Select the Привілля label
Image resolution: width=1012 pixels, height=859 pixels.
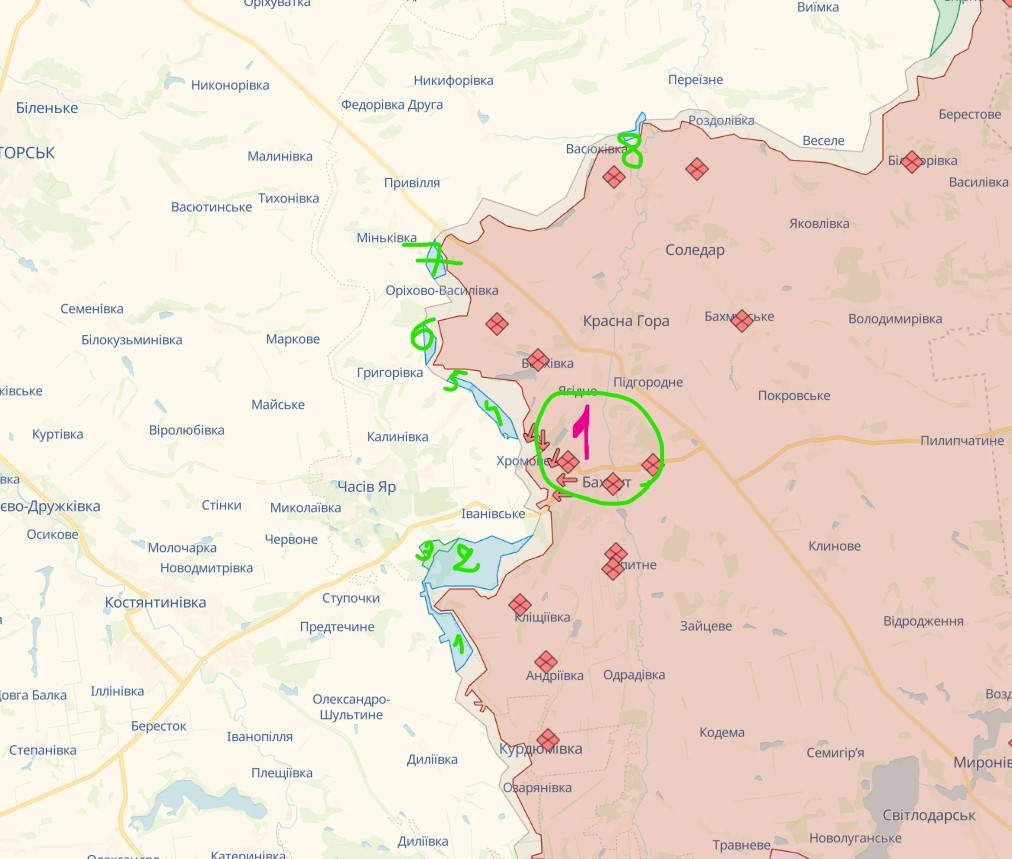412,183
